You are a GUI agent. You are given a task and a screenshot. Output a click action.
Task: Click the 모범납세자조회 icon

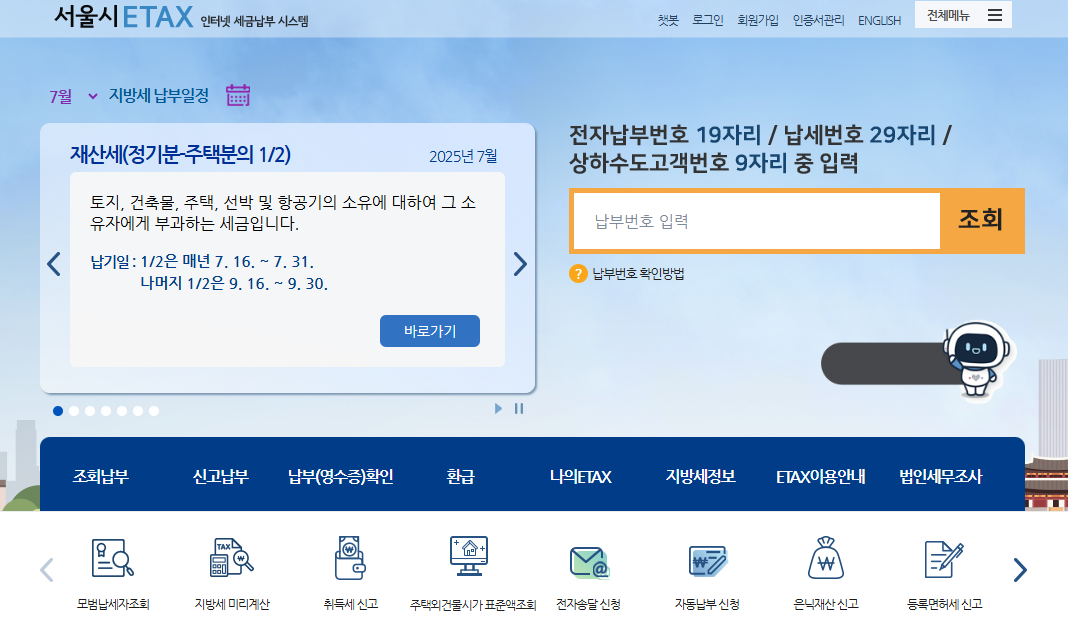click(112, 558)
